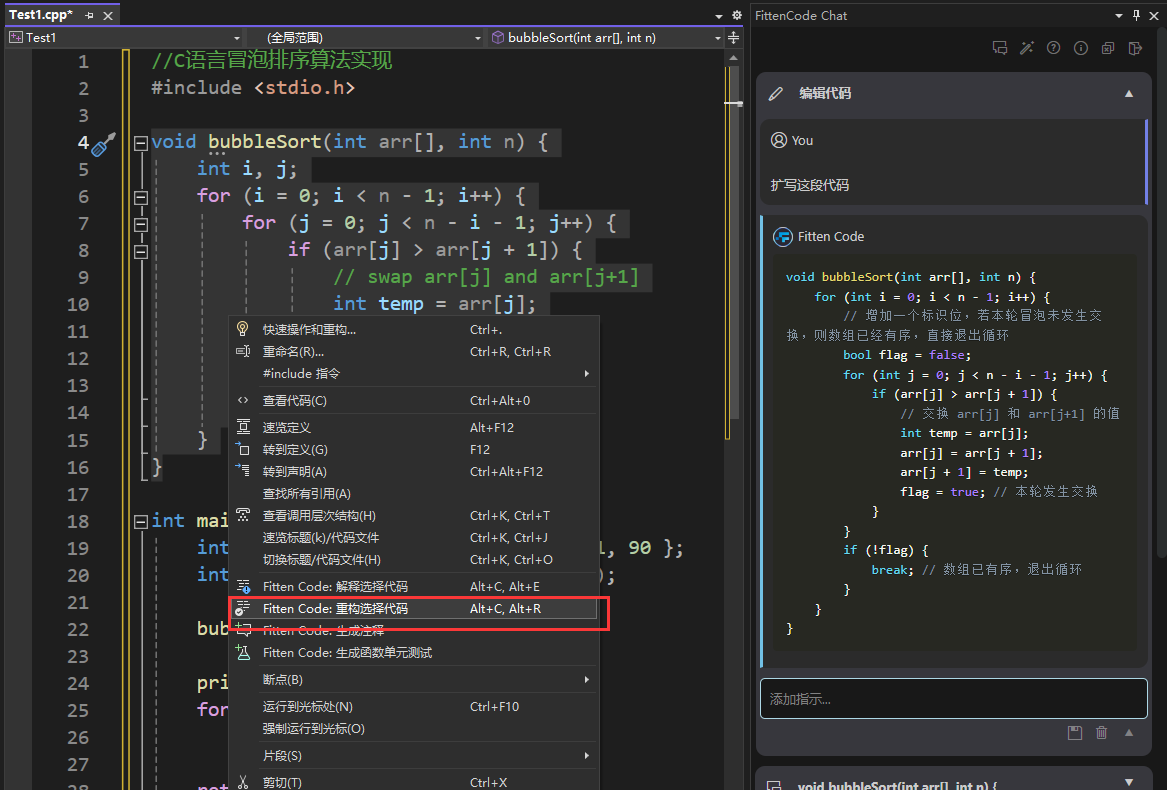Click the 添加指示 instruction input field
Image resolution: width=1167 pixels, height=790 pixels.
[953, 699]
